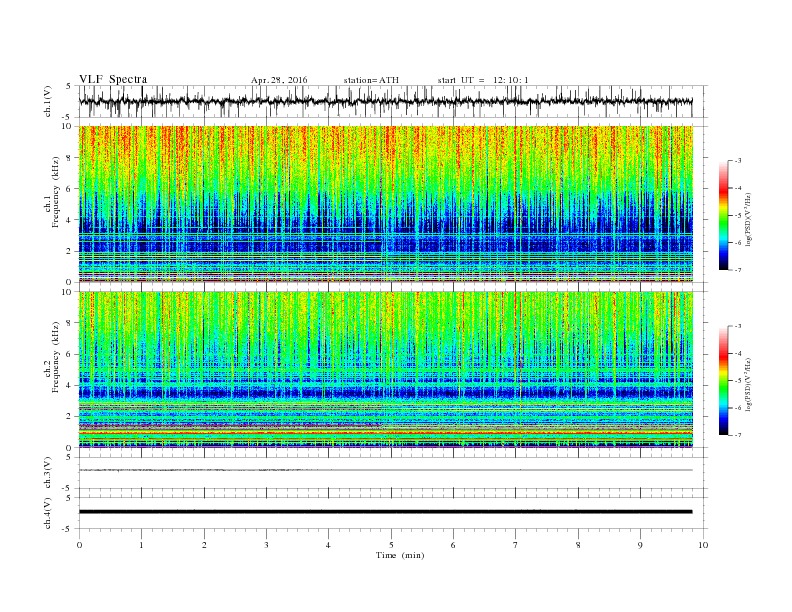Click the ch.1 voltage waveform trace
This screenshot has width=792, height=612.
385,101
